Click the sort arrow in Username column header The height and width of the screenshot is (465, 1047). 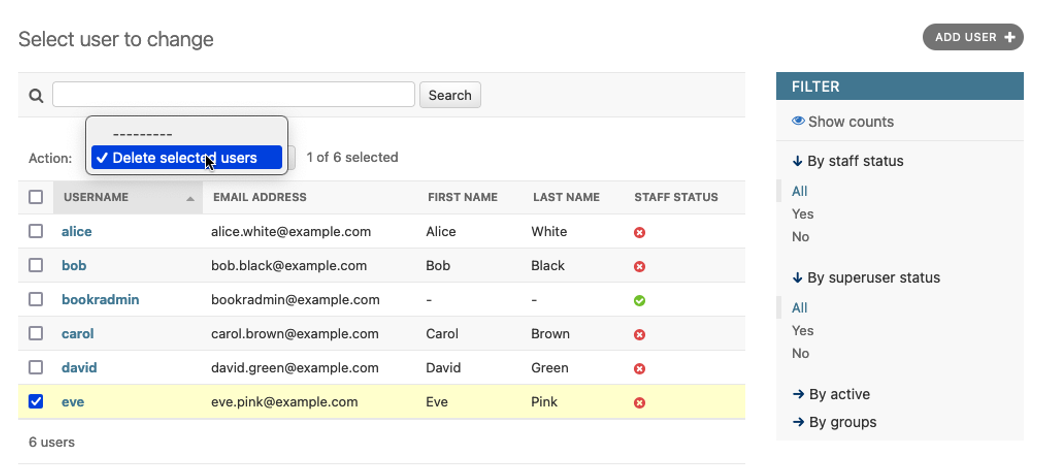[190, 199]
